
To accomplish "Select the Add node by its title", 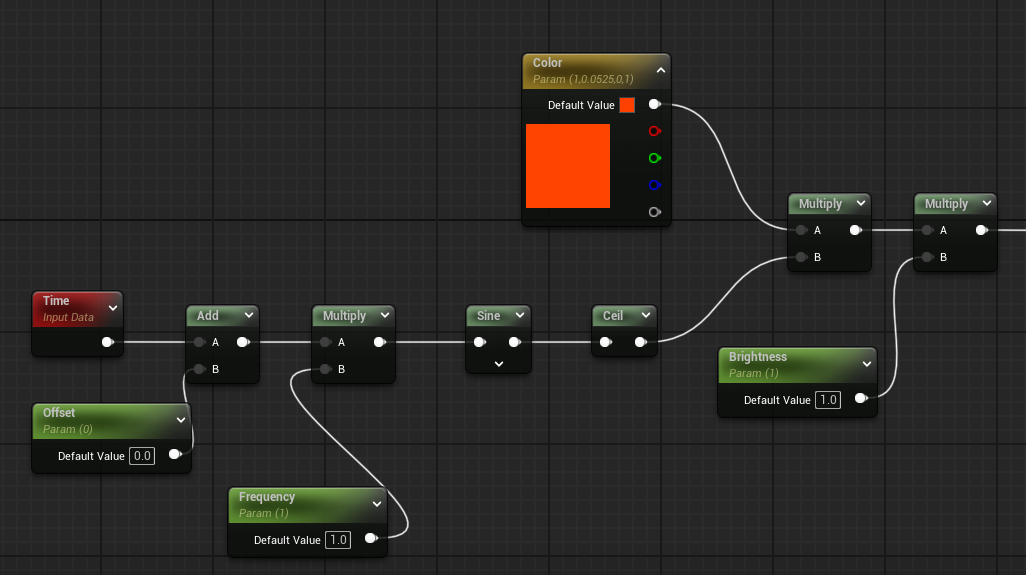I will 207,316.
